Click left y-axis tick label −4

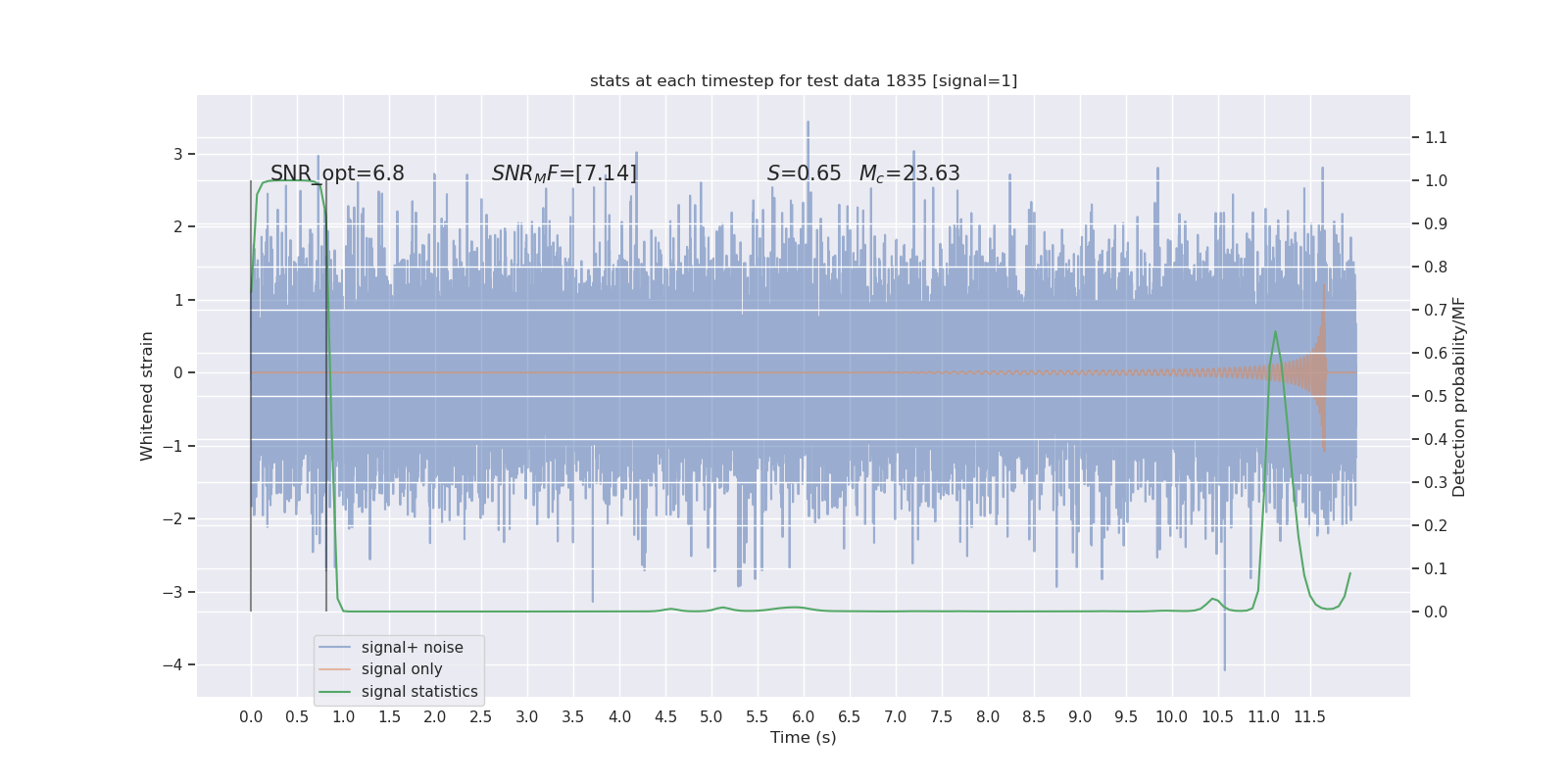pyautogui.click(x=172, y=665)
